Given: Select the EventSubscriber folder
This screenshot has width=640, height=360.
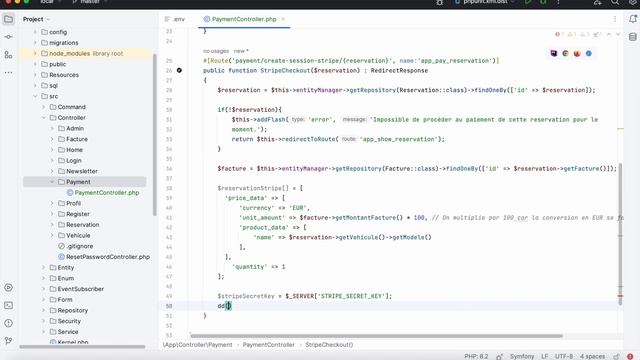Looking at the screenshot, I should pyautogui.click(x=77, y=289).
